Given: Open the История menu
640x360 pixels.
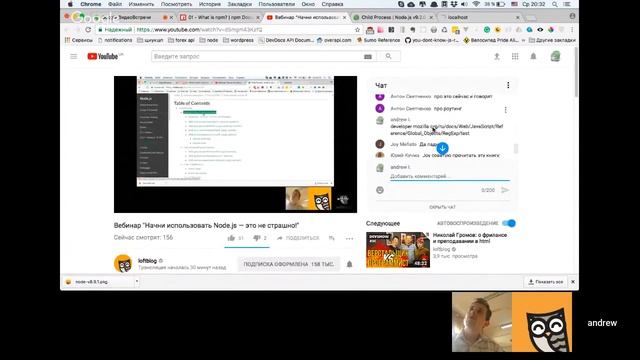Looking at the screenshot, I should tap(210, 4).
